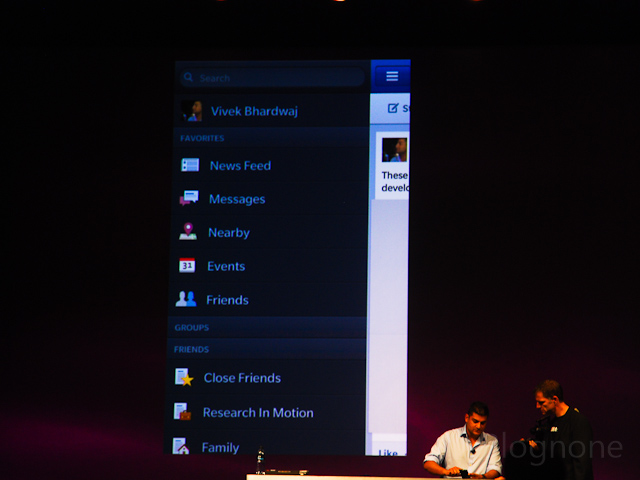Open Friends under Favorites
Screen dimensions: 640x480
point(227,300)
